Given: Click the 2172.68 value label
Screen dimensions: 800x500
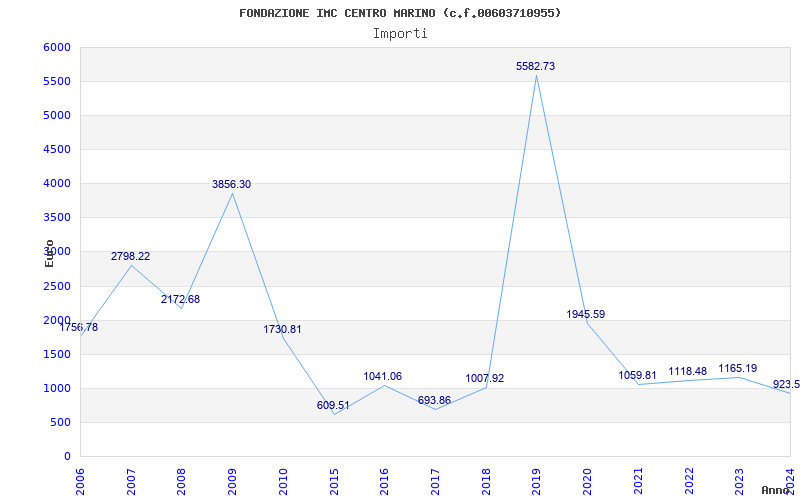Looking at the screenshot, I should pyautogui.click(x=181, y=299).
